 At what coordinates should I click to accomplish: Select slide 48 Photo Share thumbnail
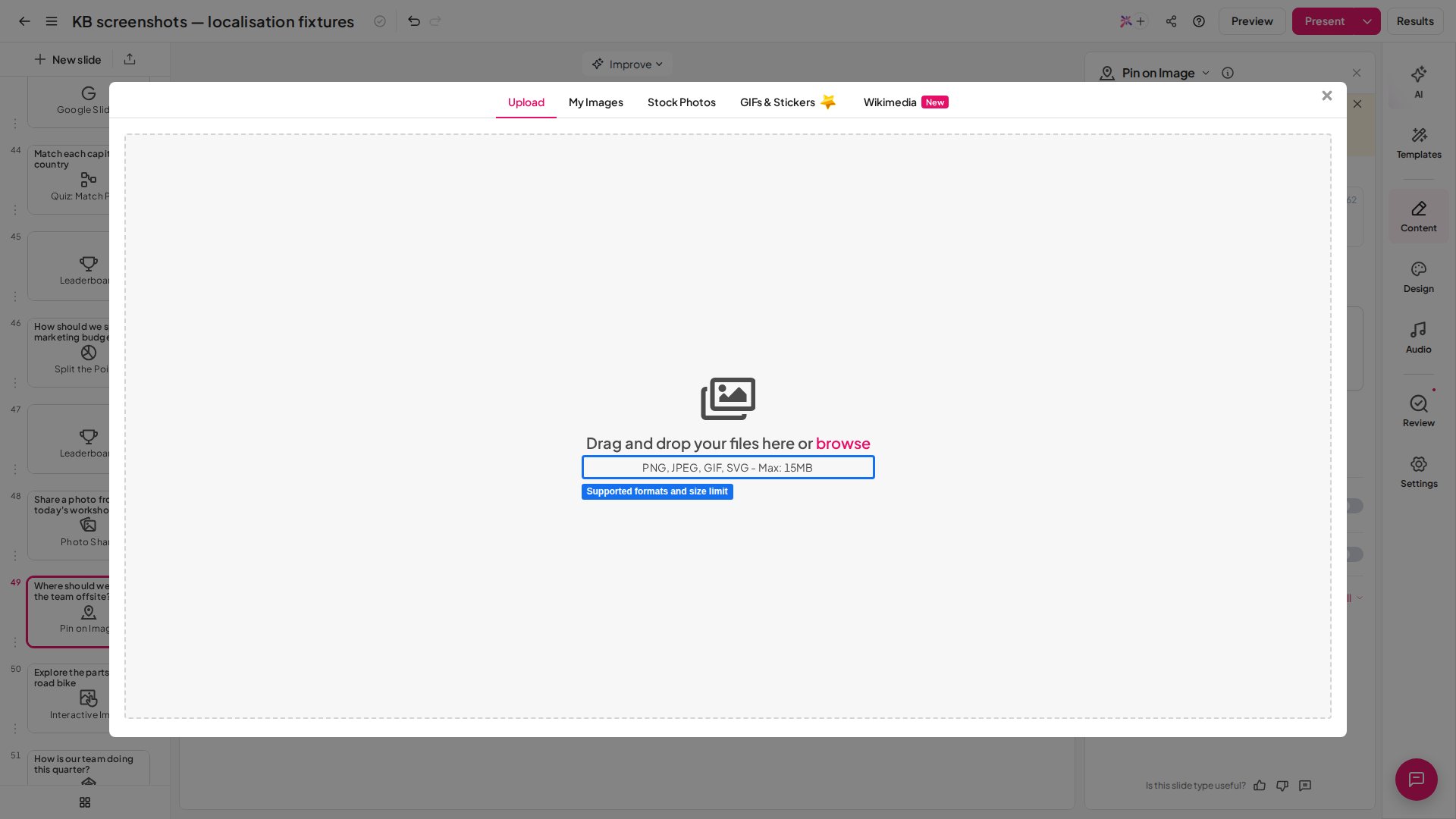point(69,526)
